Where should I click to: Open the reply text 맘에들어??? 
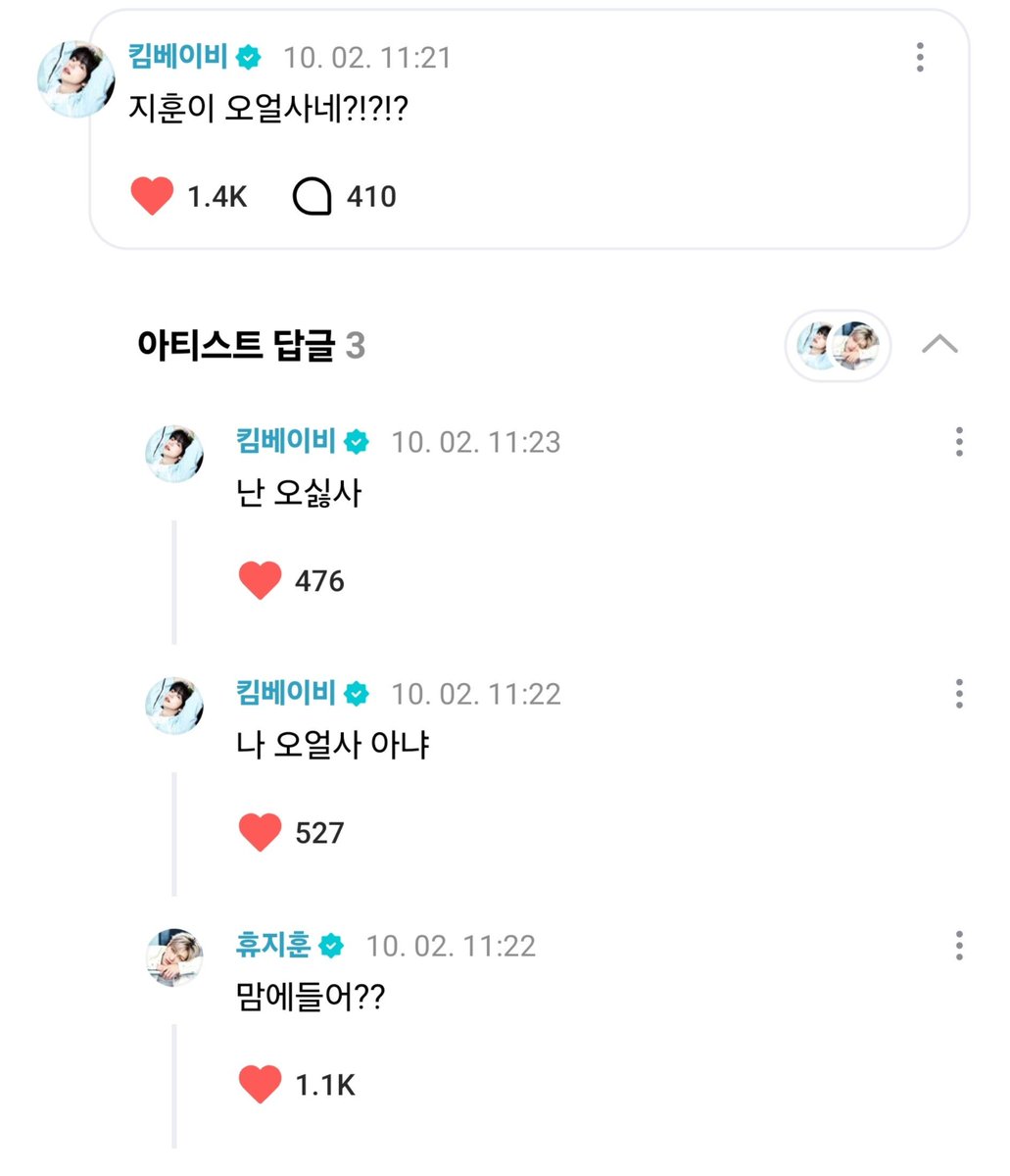pos(312,999)
